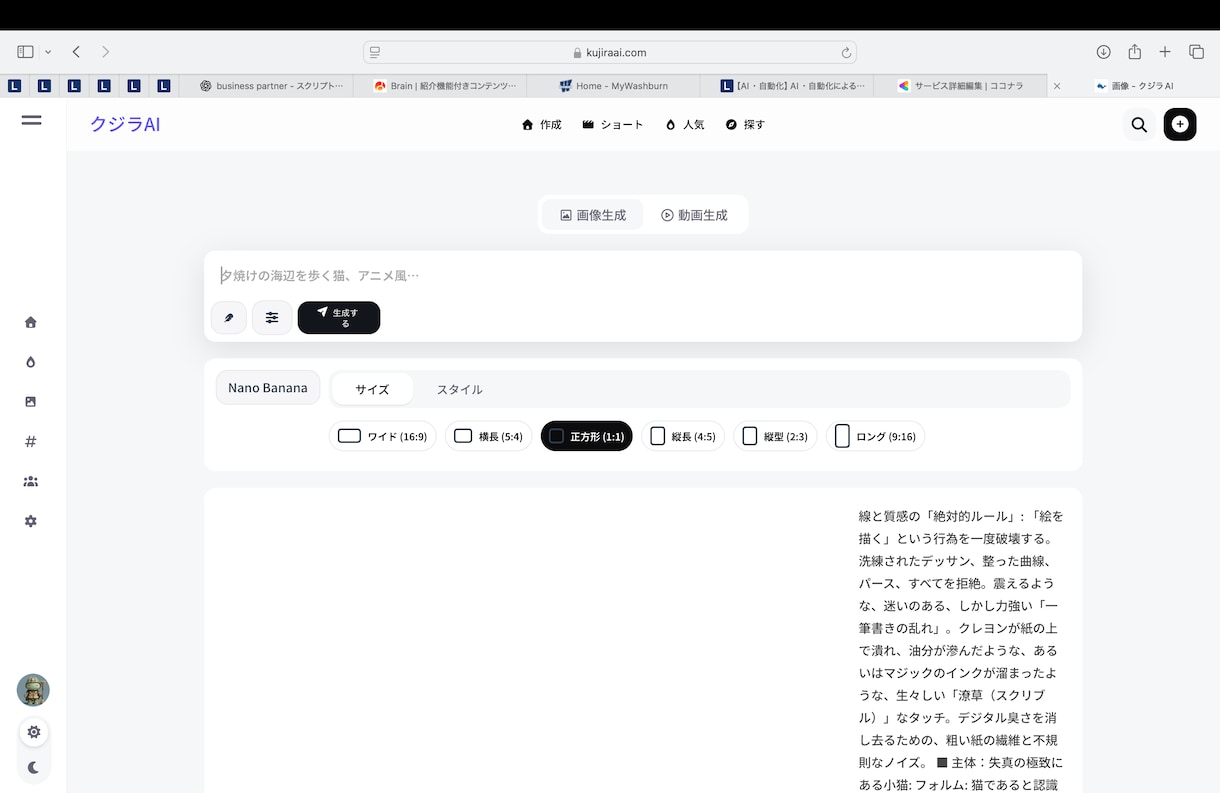This screenshot has height=793, width=1220.
Task: Open Safari downloads icon
Action: point(1104,52)
